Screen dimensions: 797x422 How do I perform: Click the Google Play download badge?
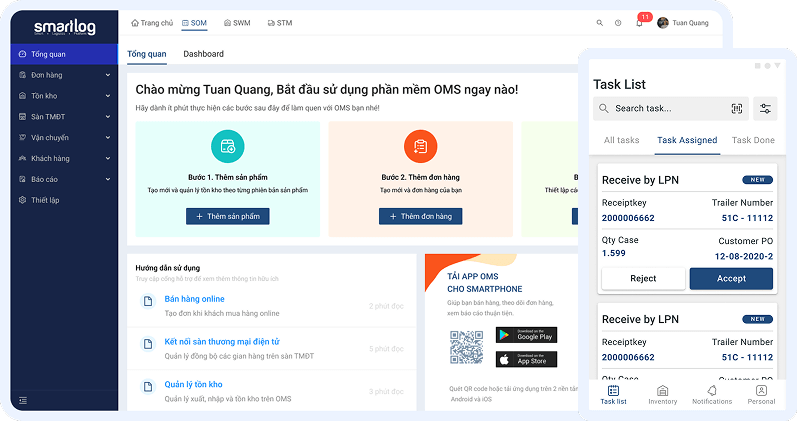click(526, 335)
